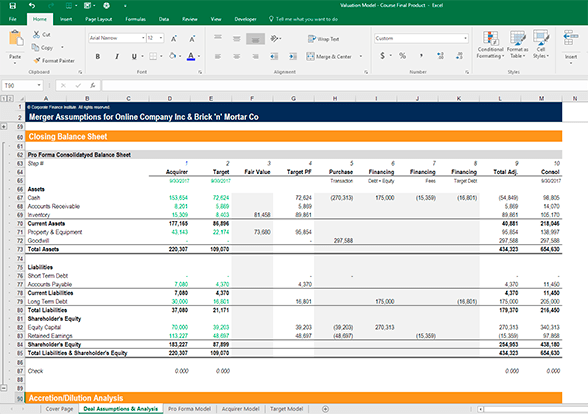Apply percent style
The height and width of the screenshot is (414, 588).
point(402,56)
